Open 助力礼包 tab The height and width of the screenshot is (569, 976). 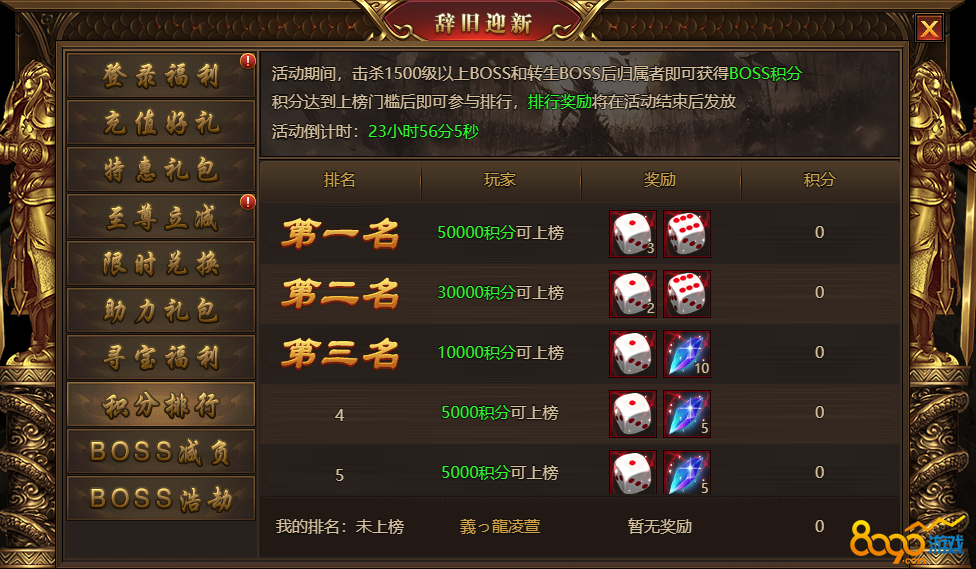coord(161,310)
